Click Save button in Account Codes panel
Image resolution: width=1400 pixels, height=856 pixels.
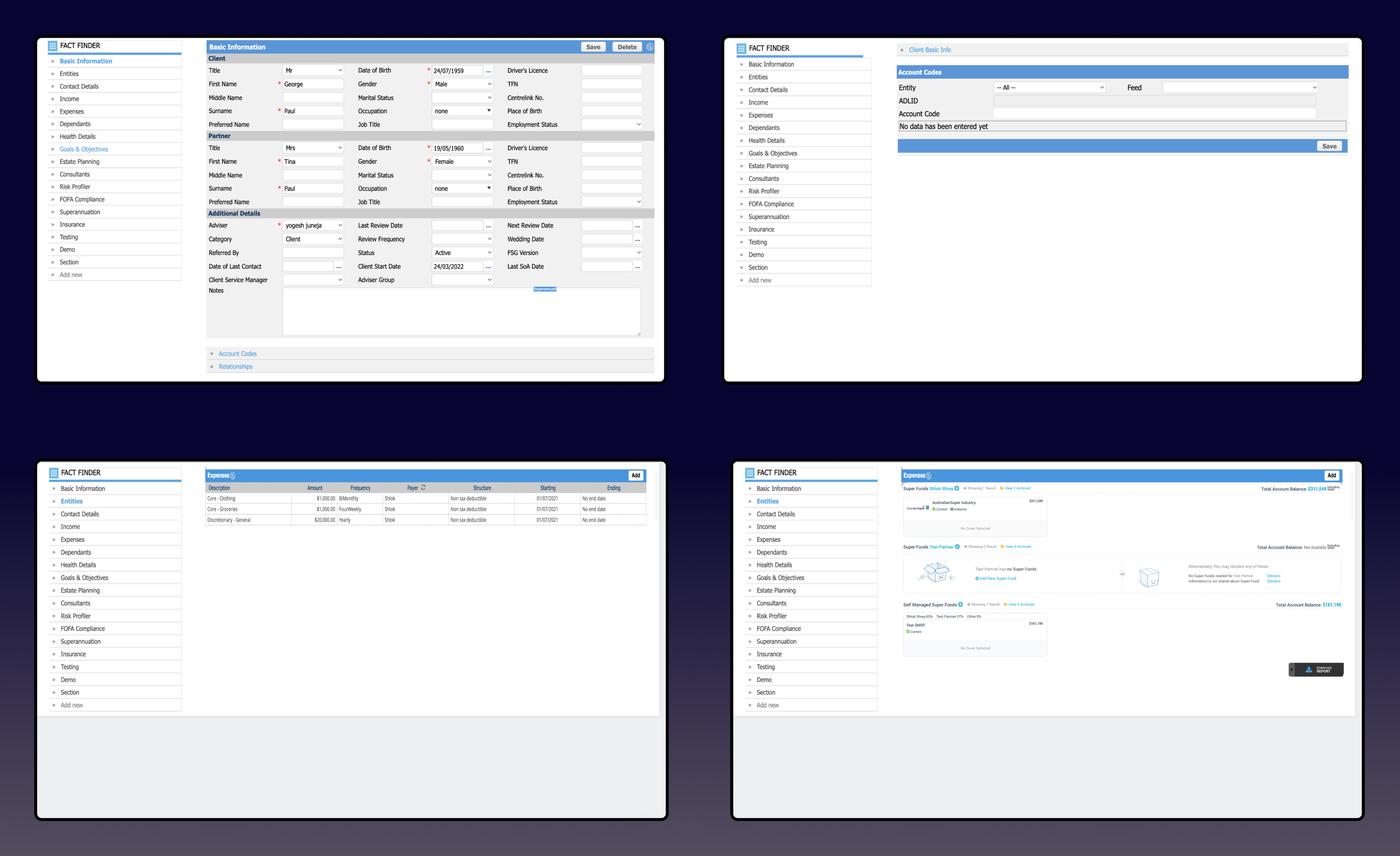click(x=1329, y=146)
